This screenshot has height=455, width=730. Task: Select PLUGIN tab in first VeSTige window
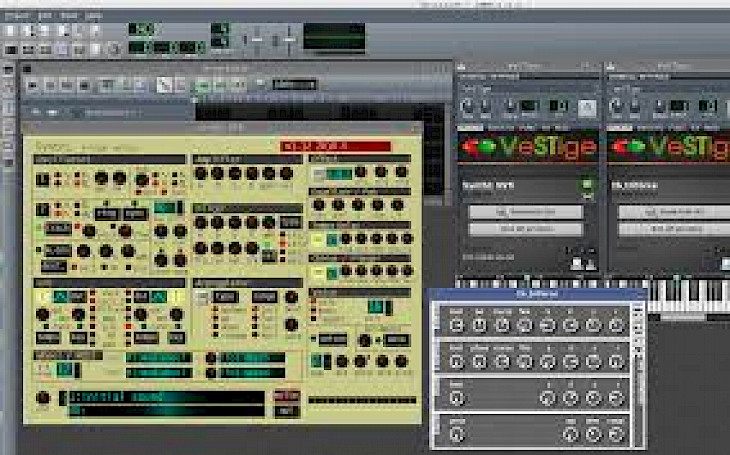[471, 128]
